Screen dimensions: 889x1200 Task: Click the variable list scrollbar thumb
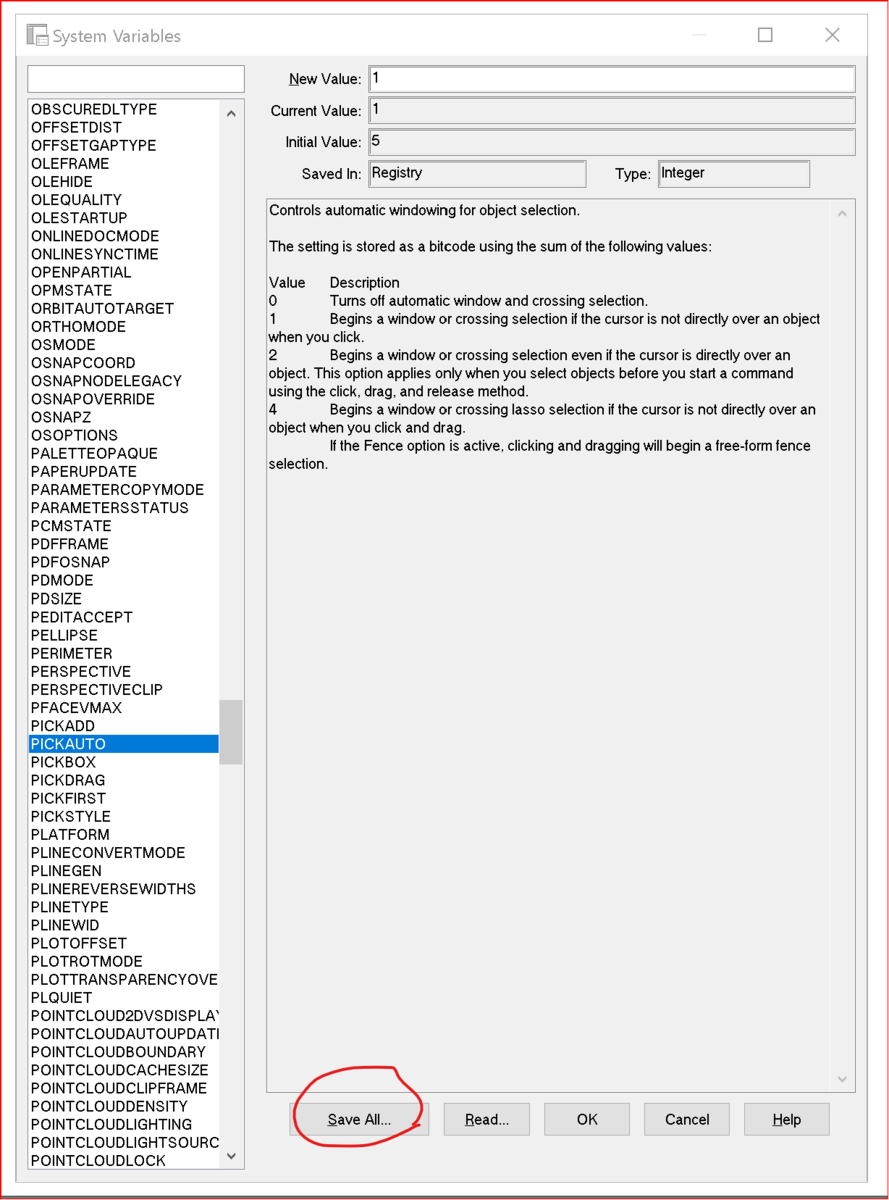pyautogui.click(x=231, y=732)
